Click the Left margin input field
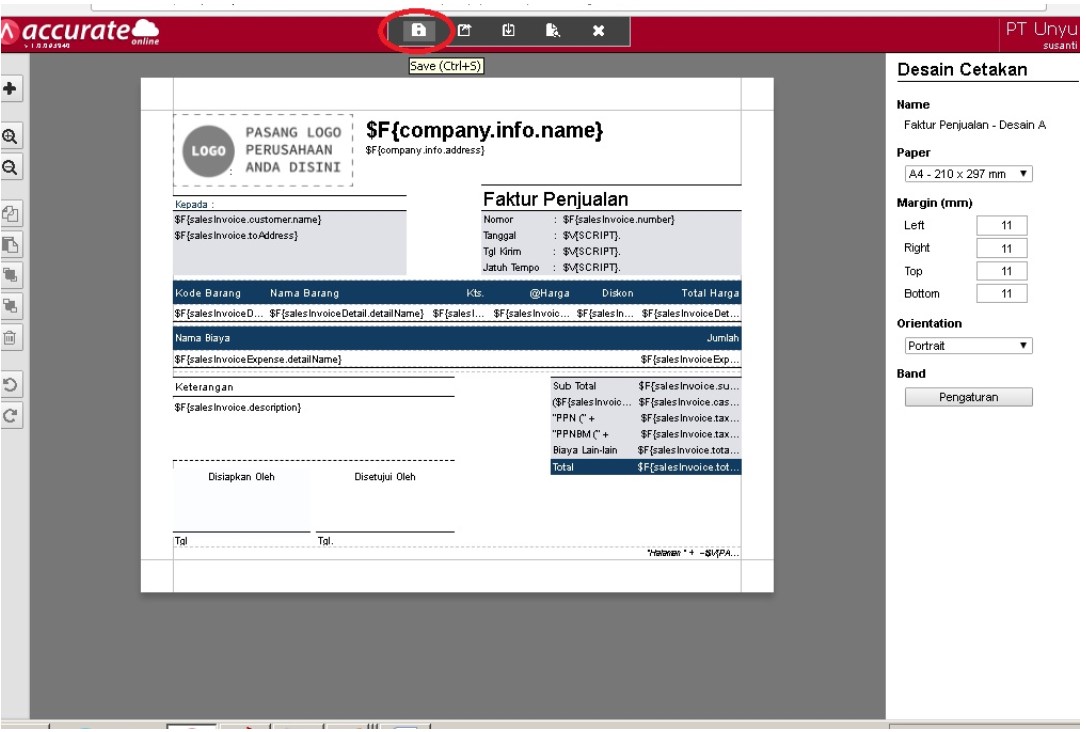Image resolution: width=1086 pixels, height=732 pixels. click(x=1001, y=226)
